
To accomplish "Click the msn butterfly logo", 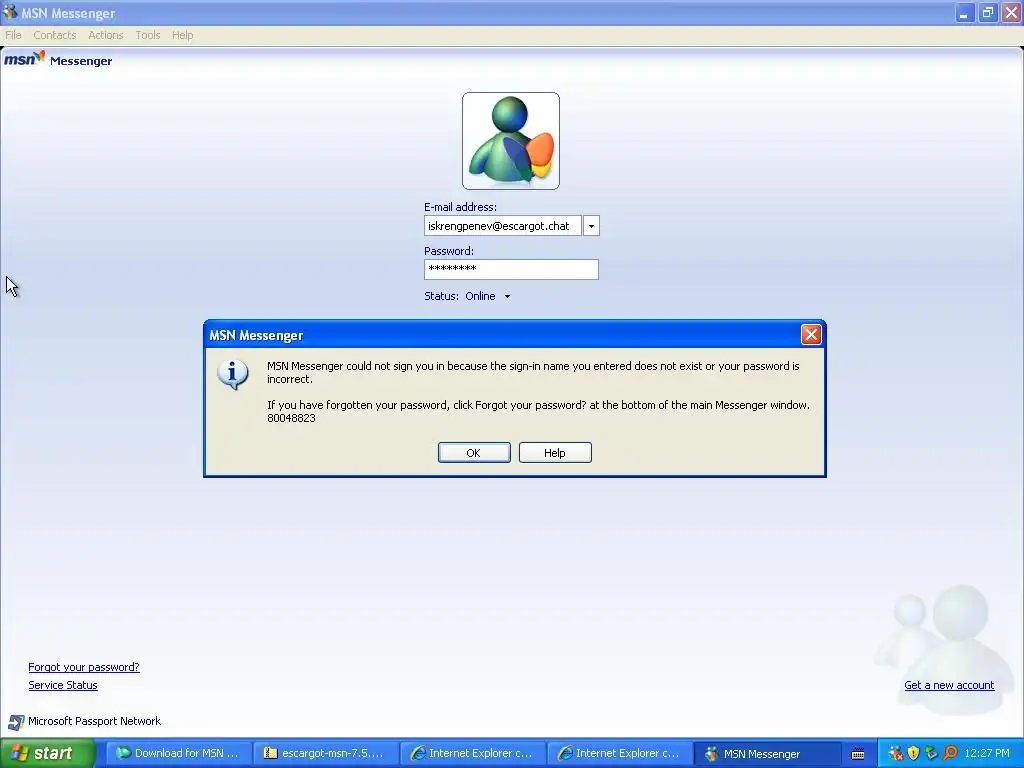I will tap(25, 59).
